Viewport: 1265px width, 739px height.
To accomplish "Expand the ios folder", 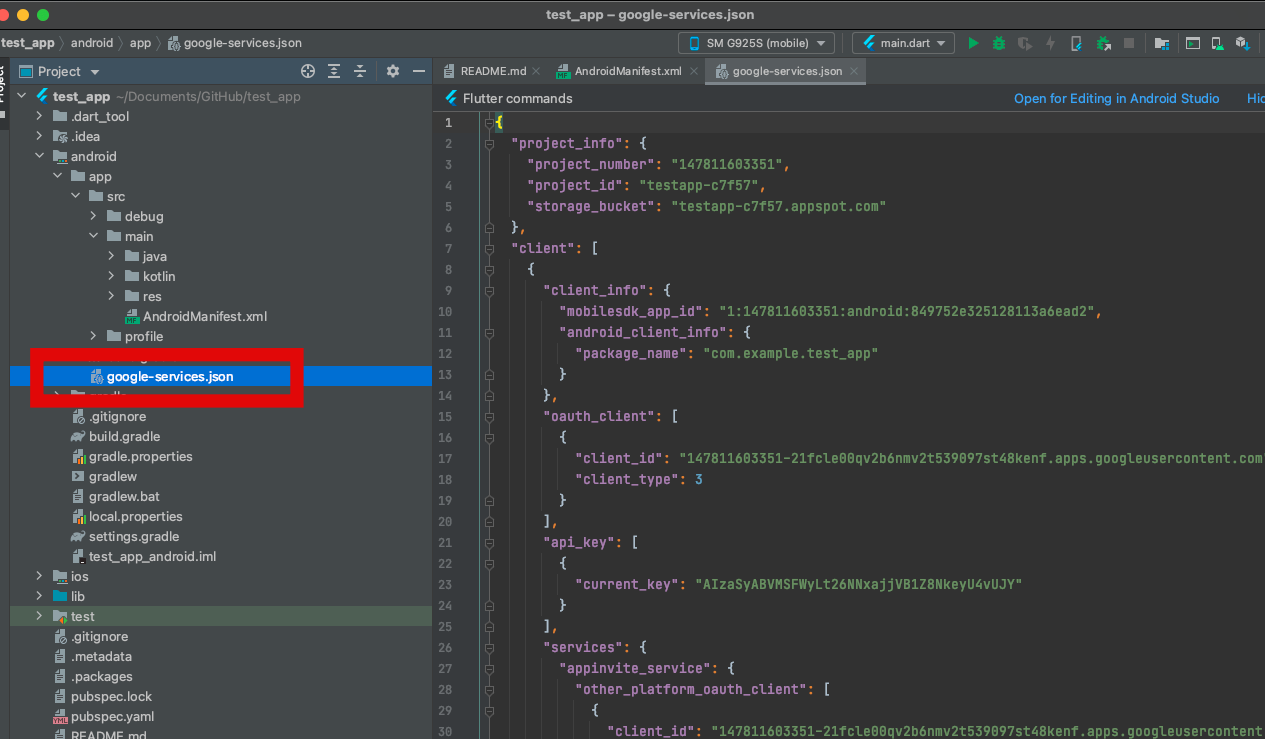I will pos(40,576).
